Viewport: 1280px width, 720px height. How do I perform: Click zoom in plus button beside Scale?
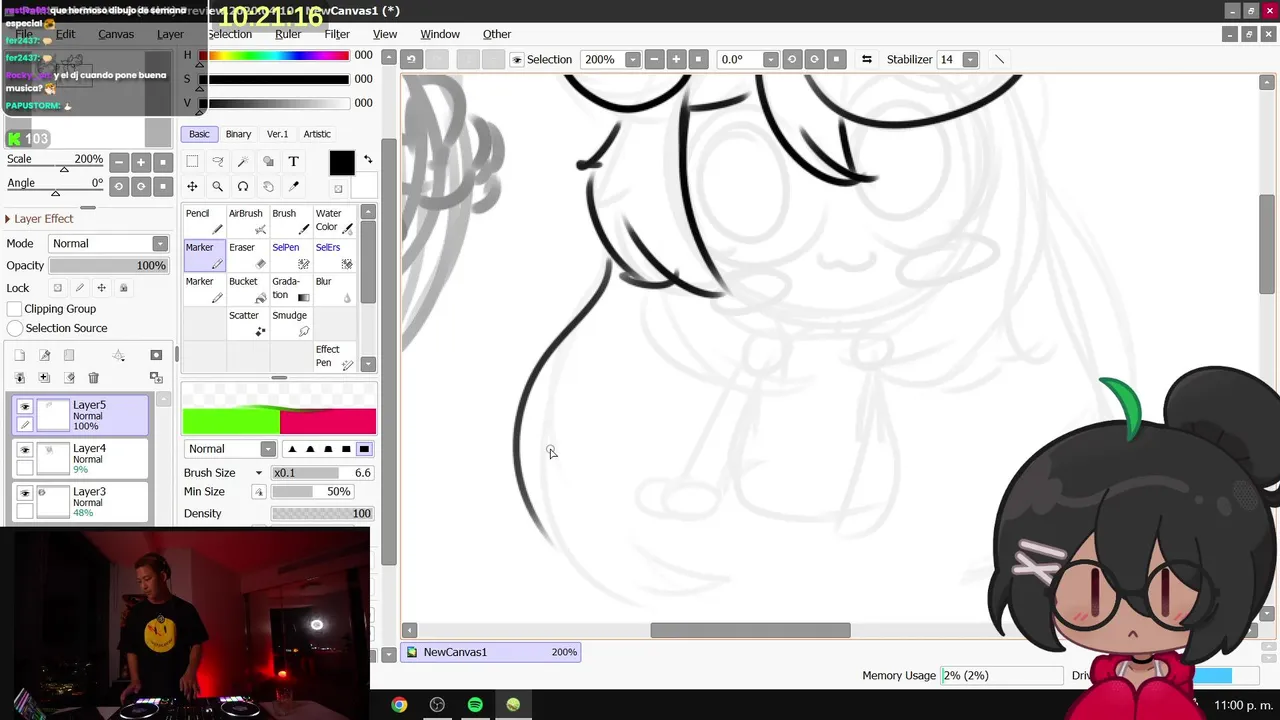coord(141,162)
